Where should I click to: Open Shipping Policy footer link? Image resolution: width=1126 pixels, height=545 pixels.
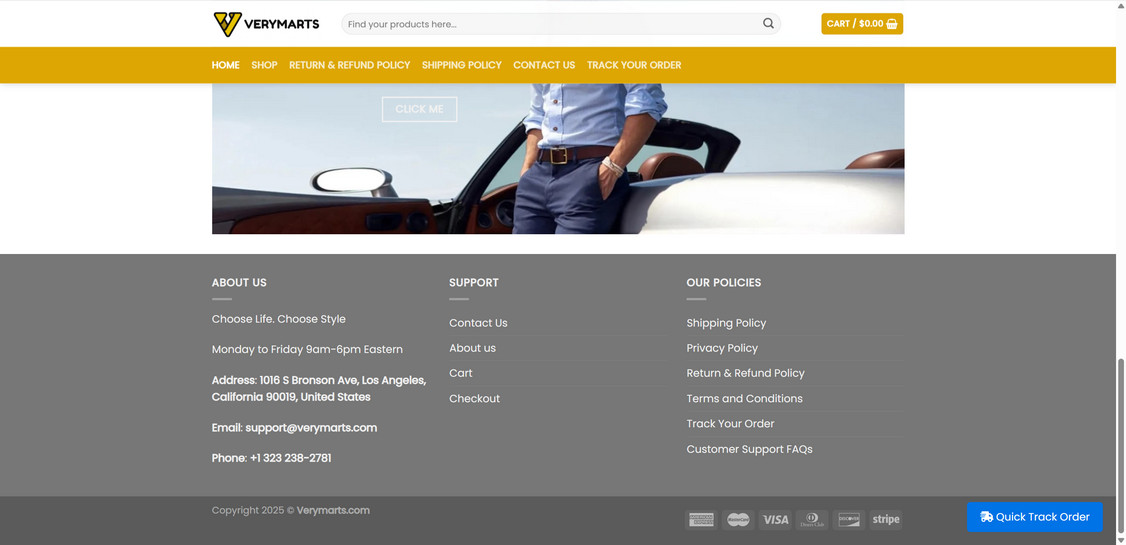pyautogui.click(x=726, y=323)
